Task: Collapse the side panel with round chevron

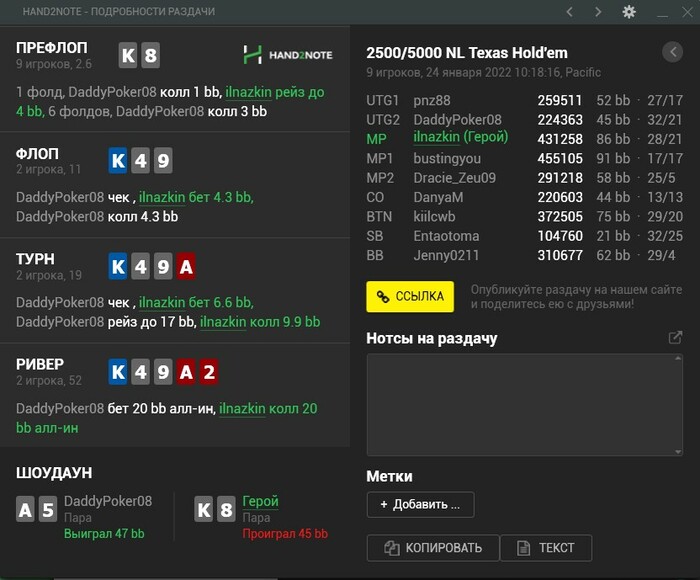Action: 673,52
